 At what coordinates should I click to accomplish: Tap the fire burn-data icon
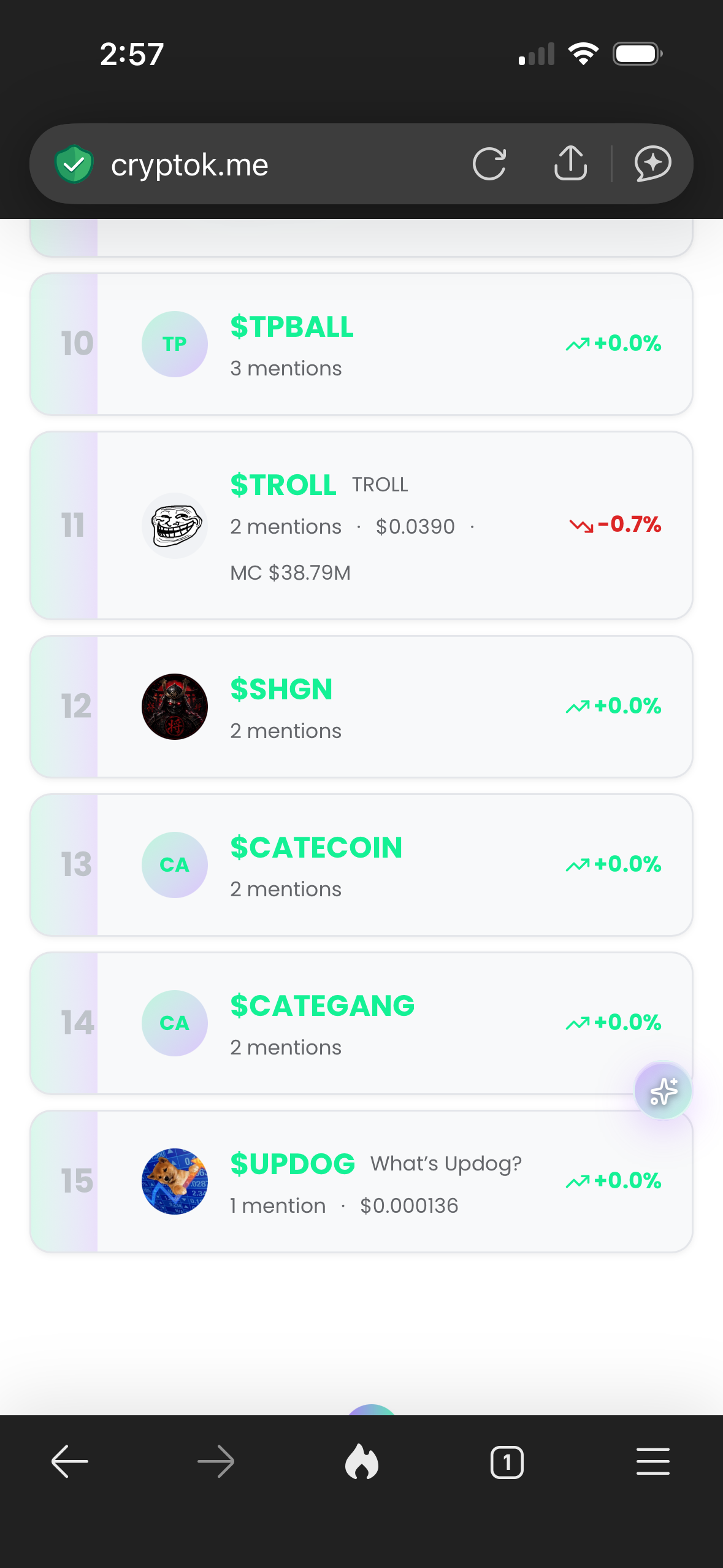[362, 1461]
